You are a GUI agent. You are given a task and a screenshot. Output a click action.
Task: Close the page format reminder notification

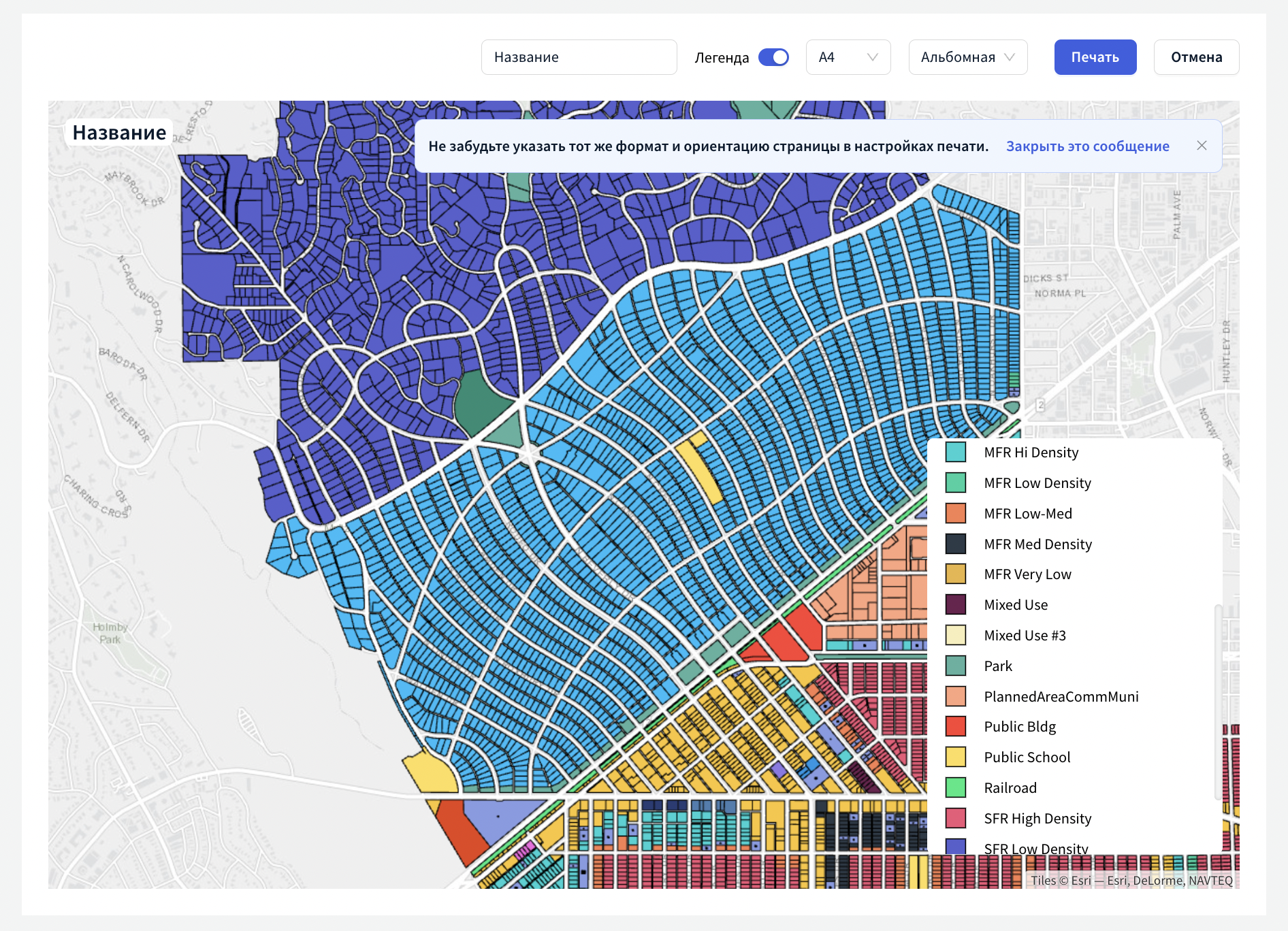pos(1202,146)
